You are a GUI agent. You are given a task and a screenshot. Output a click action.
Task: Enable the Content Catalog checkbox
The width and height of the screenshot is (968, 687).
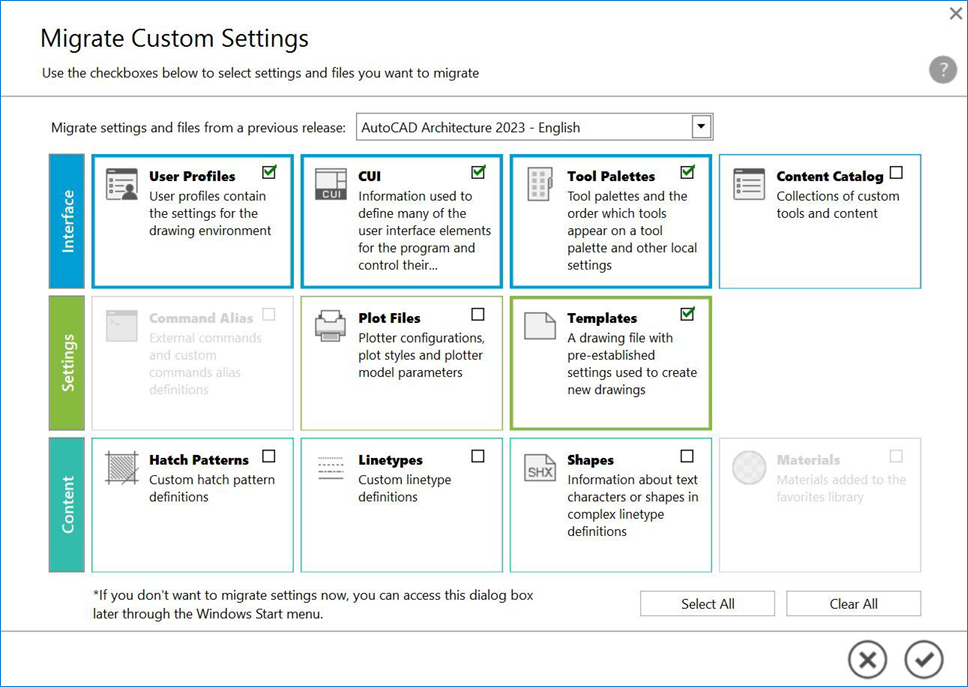pos(896,172)
